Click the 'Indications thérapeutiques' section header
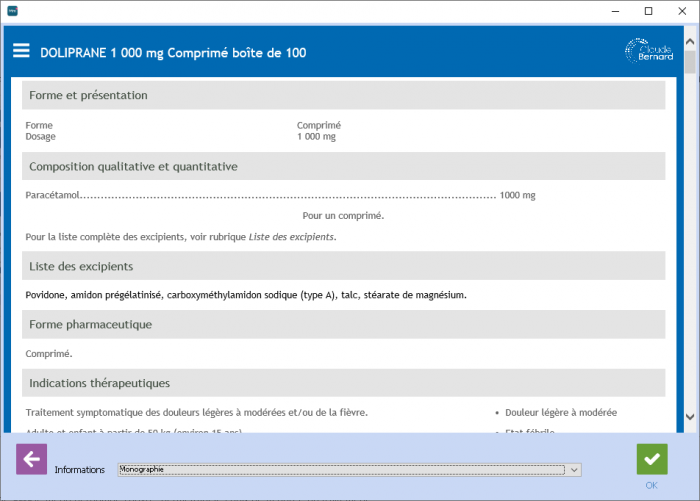Image resolution: width=700 pixels, height=501 pixels. pos(343,383)
